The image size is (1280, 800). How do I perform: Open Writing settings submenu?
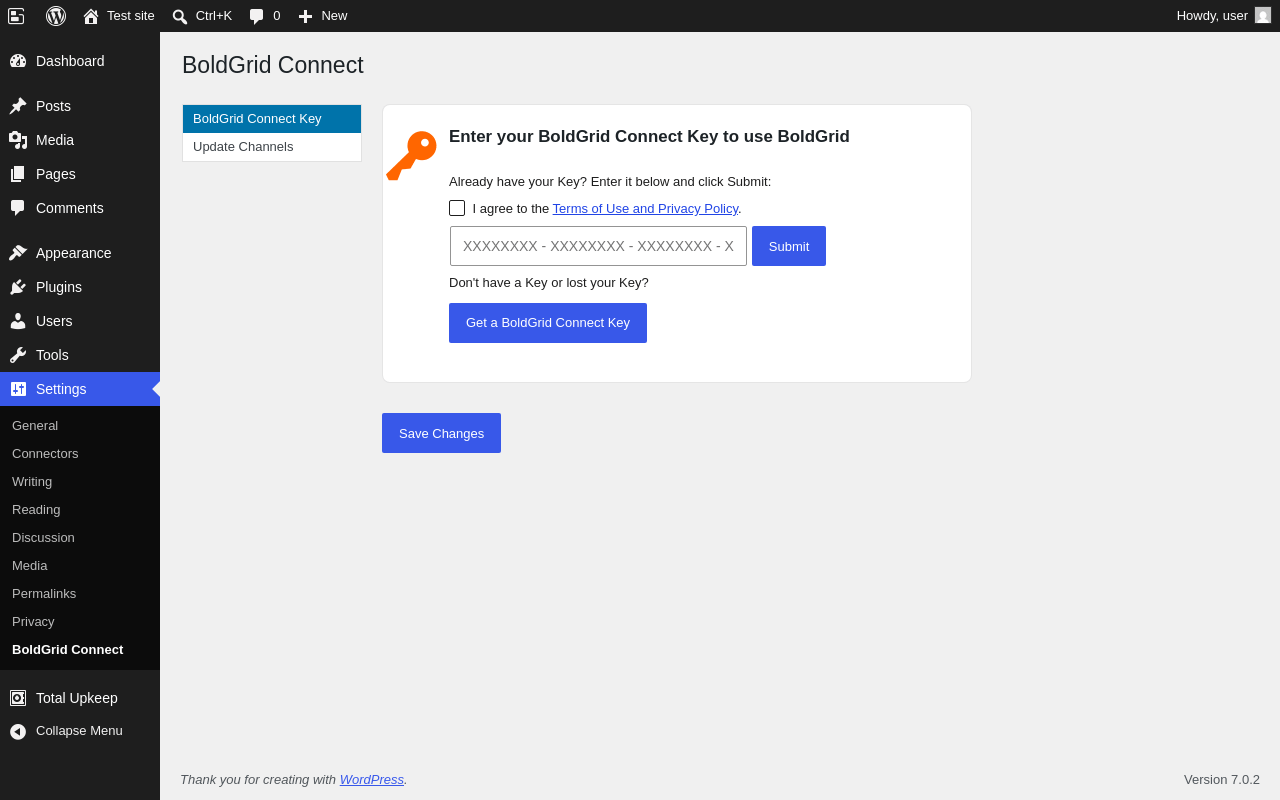tap(32, 482)
